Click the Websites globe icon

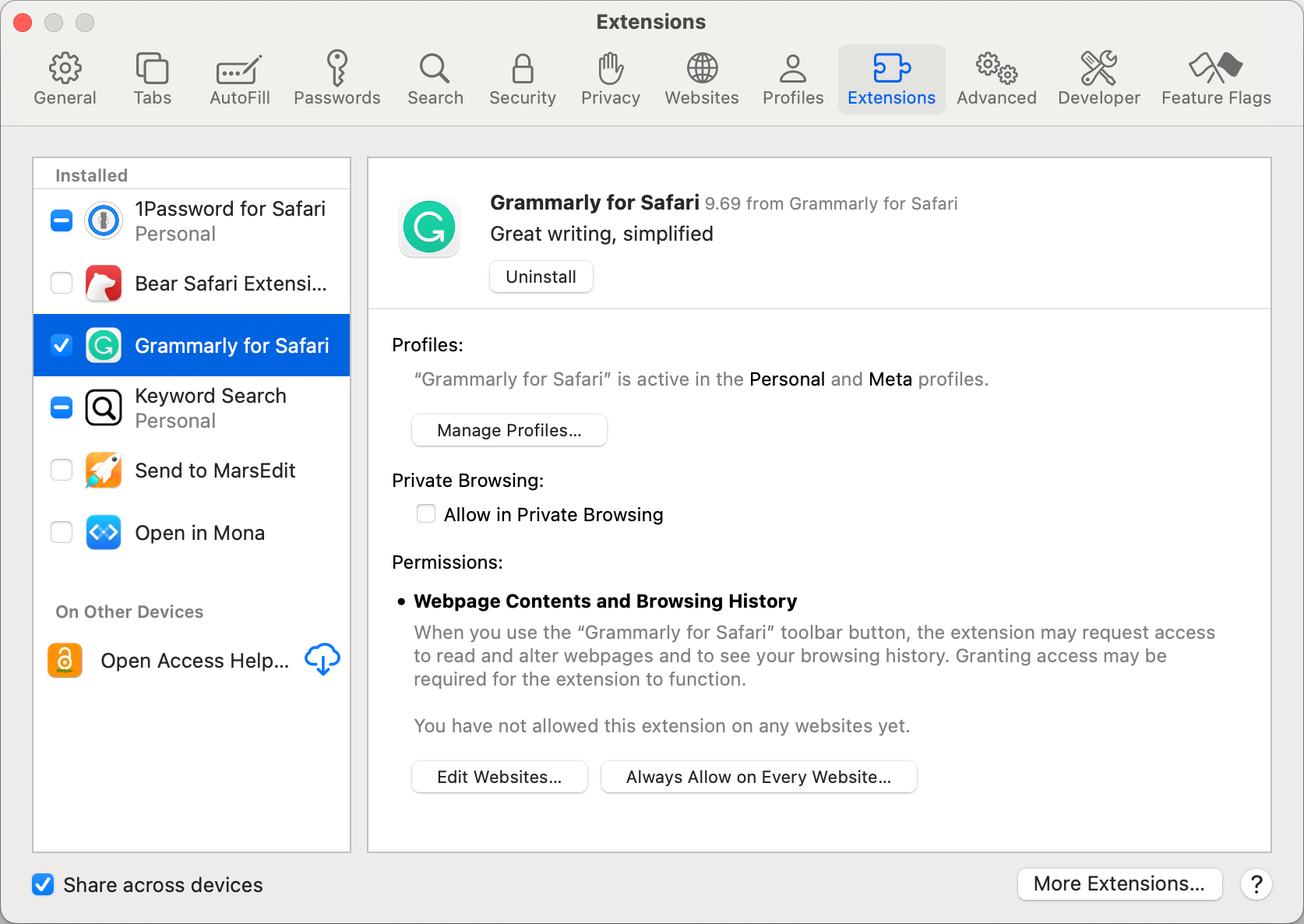tap(701, 69)
